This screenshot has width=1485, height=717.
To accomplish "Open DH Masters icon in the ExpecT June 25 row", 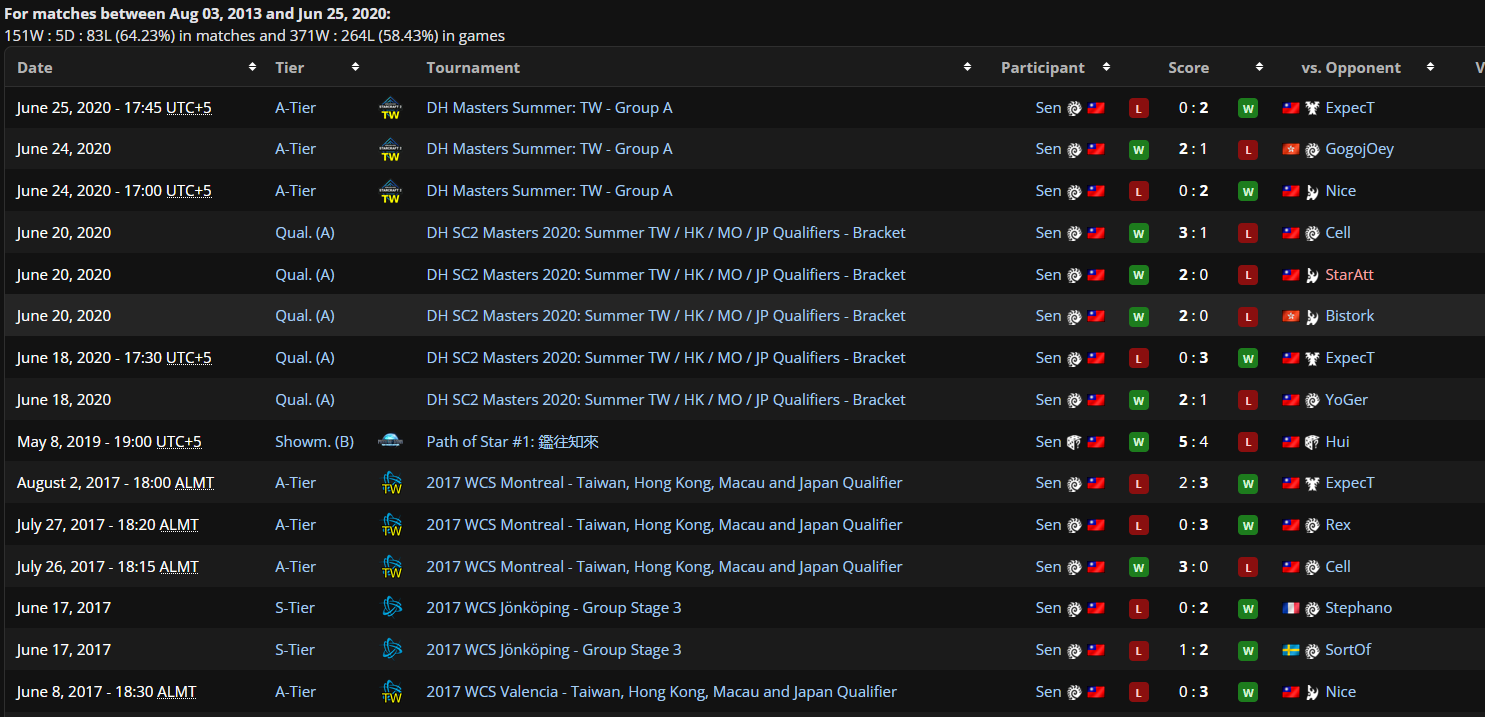I will (x=391, y=108).
